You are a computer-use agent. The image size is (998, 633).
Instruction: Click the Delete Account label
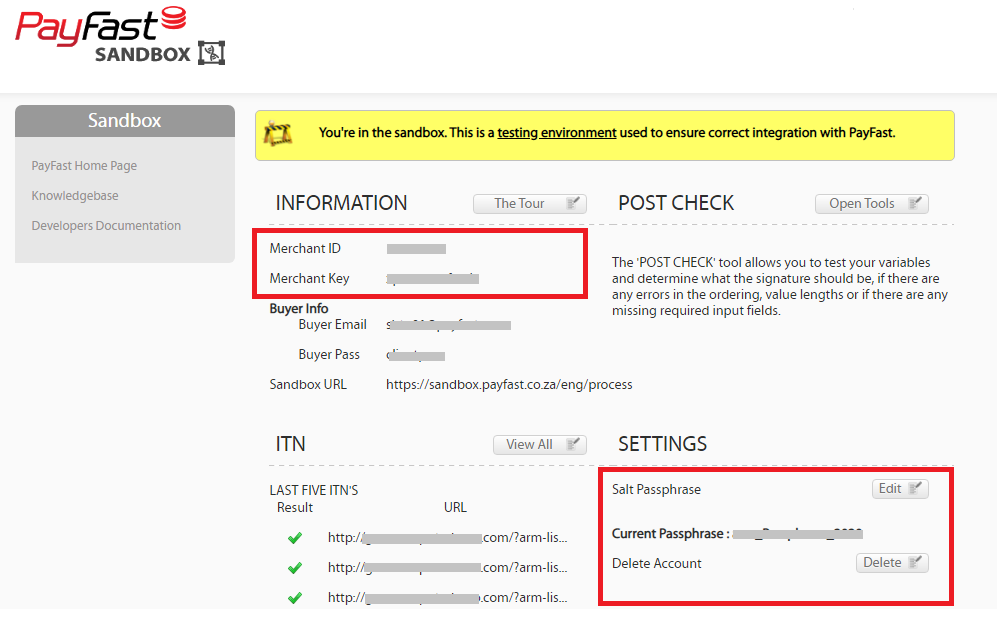pyautogui.click(x=656, y=564)
